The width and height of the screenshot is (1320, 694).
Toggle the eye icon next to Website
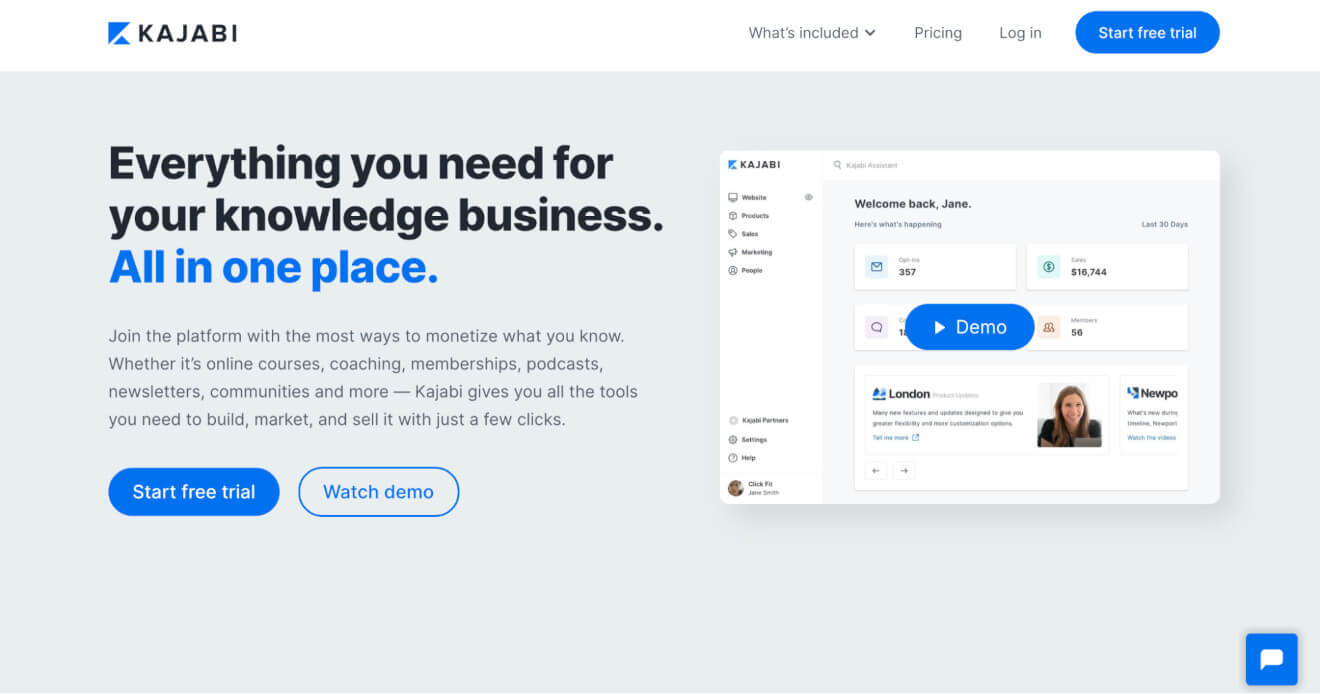tap(809, 198)
